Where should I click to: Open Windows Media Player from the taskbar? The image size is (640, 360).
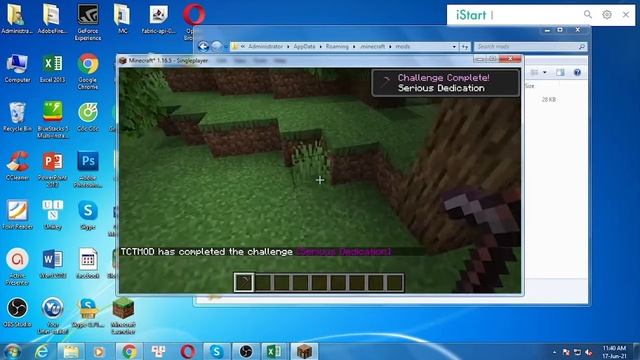pos(99,351)
